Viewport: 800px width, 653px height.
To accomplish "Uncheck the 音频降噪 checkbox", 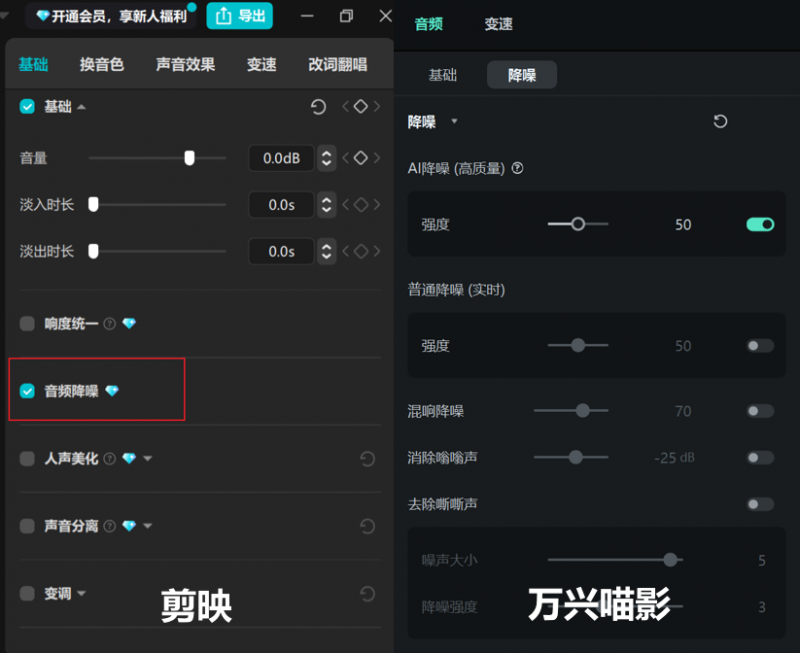I will coord(27,391).
